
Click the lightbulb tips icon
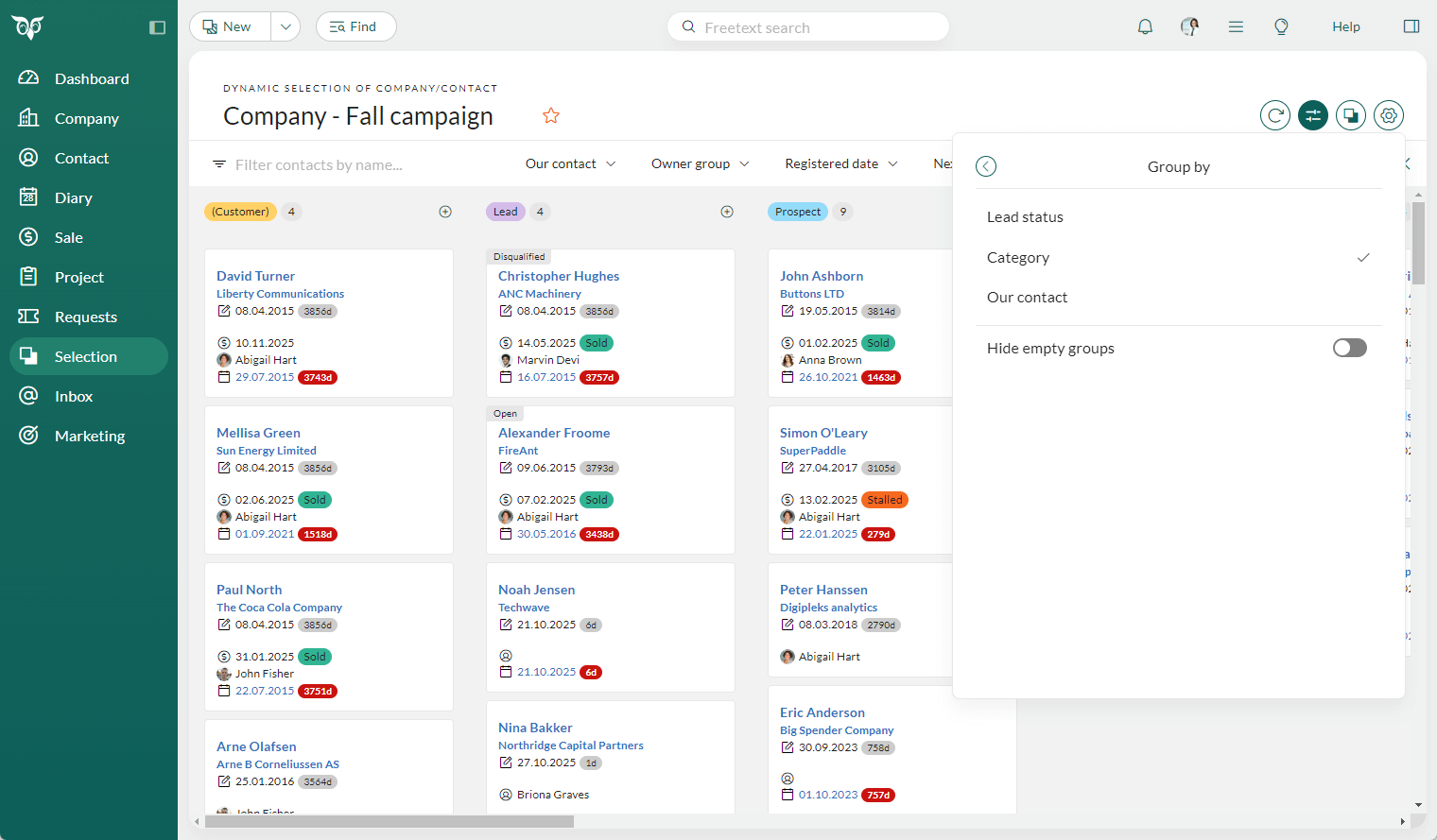(1281, 26)
